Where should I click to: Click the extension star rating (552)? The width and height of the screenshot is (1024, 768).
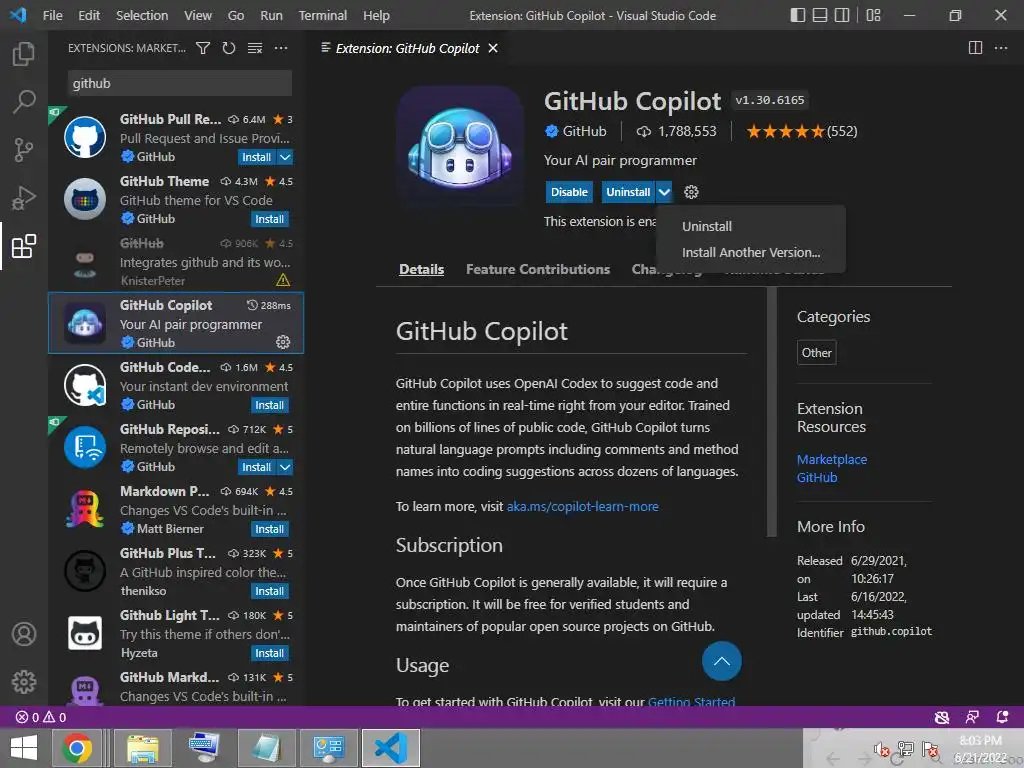pyautogui.click(x=802, y=131)
